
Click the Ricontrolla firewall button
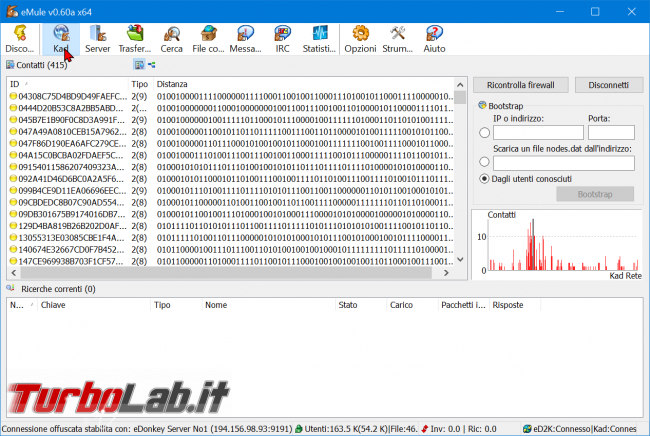click(520, 85)
